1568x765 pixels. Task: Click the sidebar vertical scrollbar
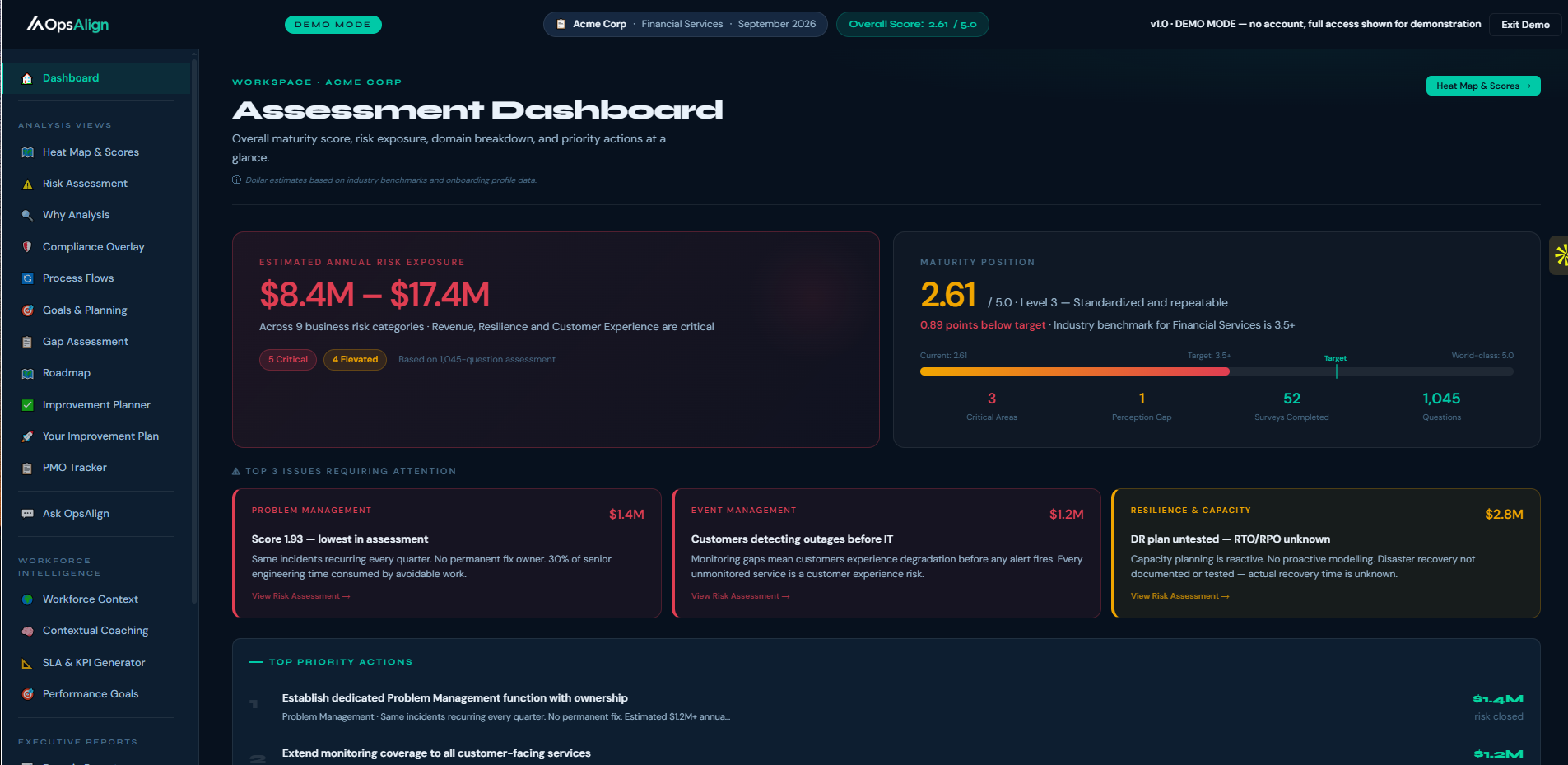[194, 329]
